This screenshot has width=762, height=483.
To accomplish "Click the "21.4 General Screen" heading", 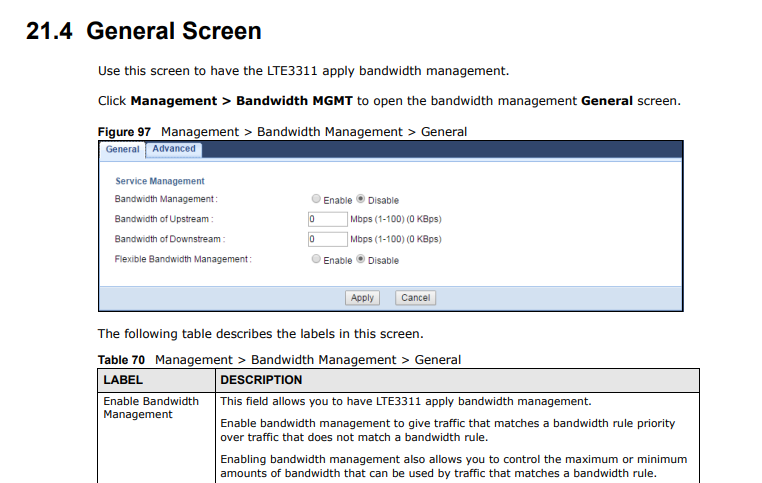I will tap(144, 31).
